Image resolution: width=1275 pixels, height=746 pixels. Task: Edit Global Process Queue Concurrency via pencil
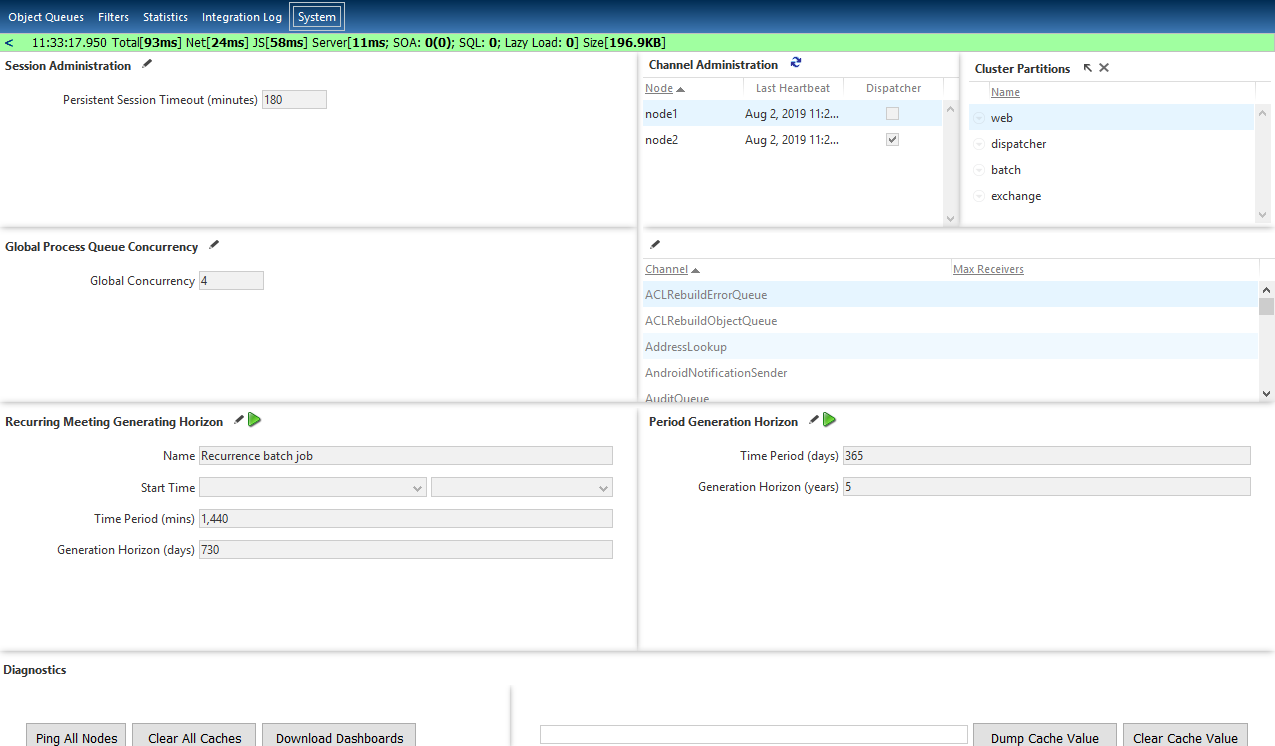(x=214, y=245)
